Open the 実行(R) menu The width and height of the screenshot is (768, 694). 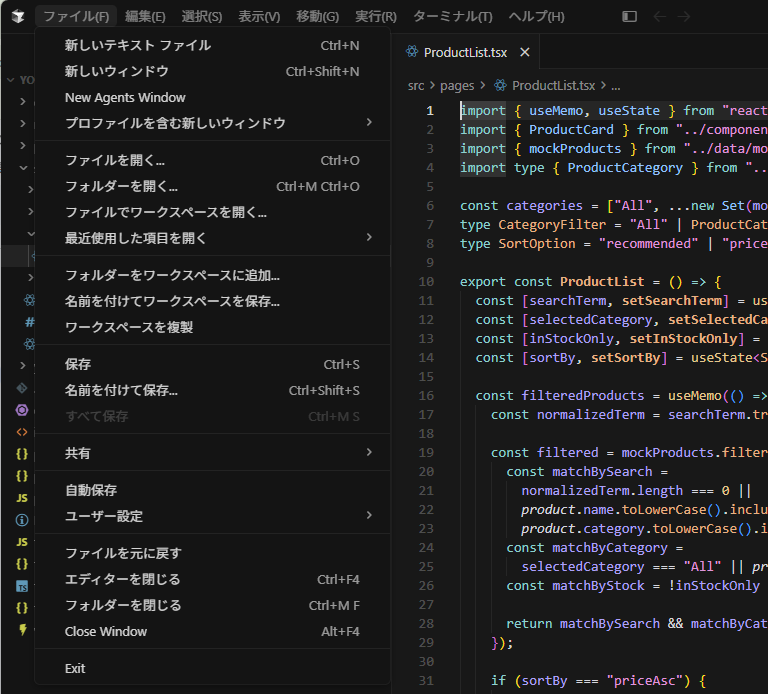coord(376,17)
